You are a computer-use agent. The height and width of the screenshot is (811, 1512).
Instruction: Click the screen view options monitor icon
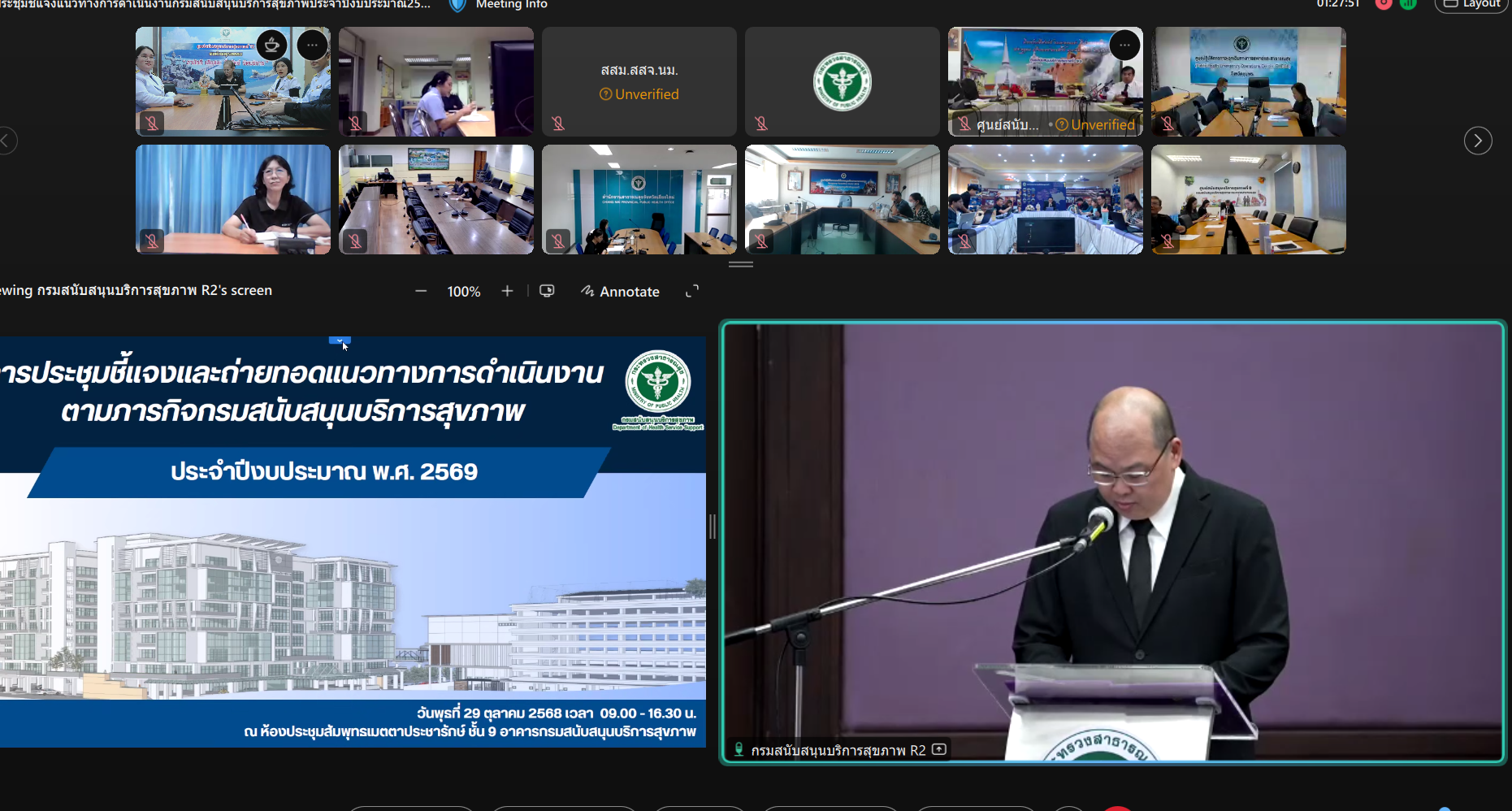(x=547, y=291)
